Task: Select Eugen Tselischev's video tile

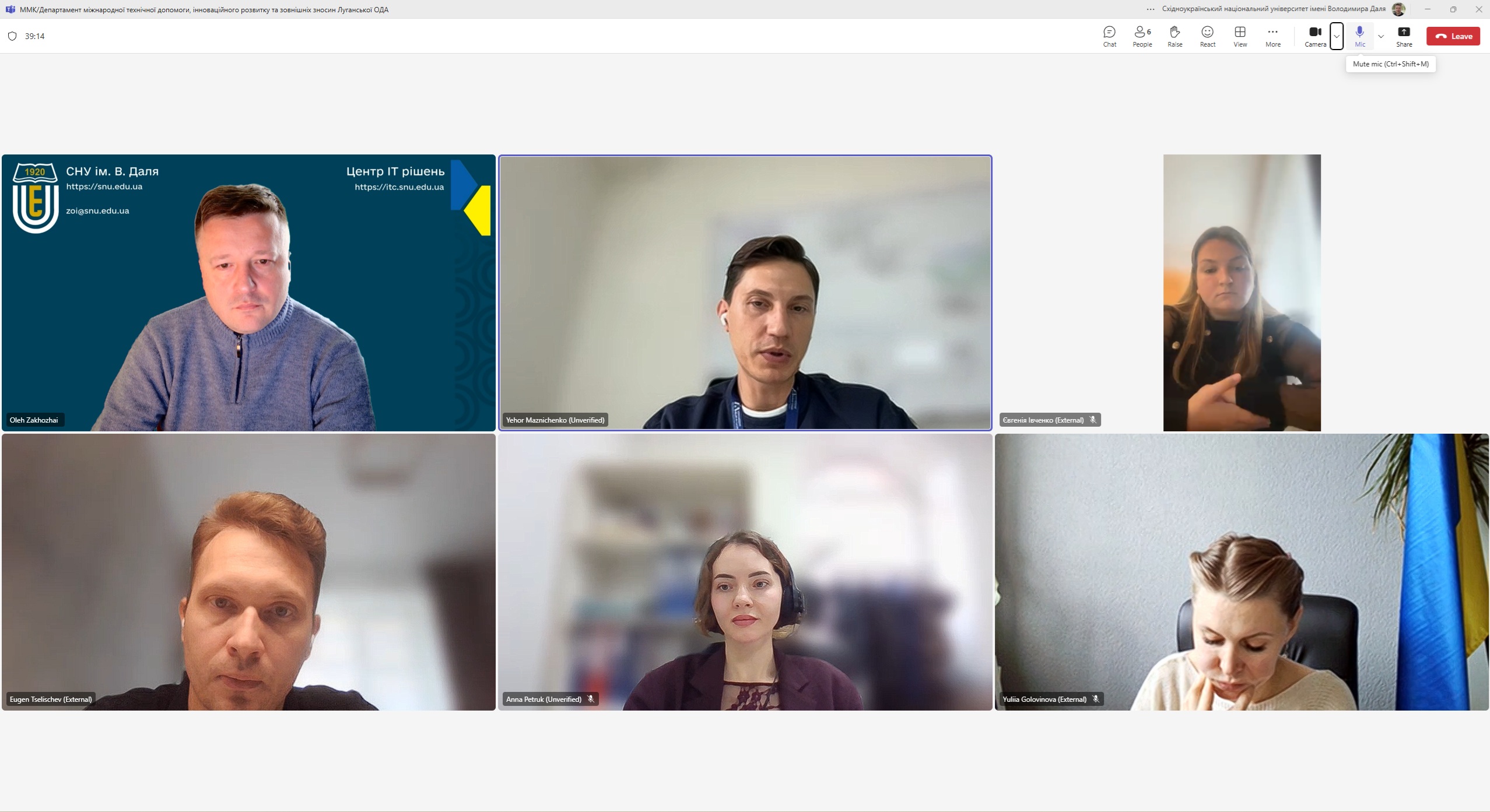Action: click(x=248, y=571)
